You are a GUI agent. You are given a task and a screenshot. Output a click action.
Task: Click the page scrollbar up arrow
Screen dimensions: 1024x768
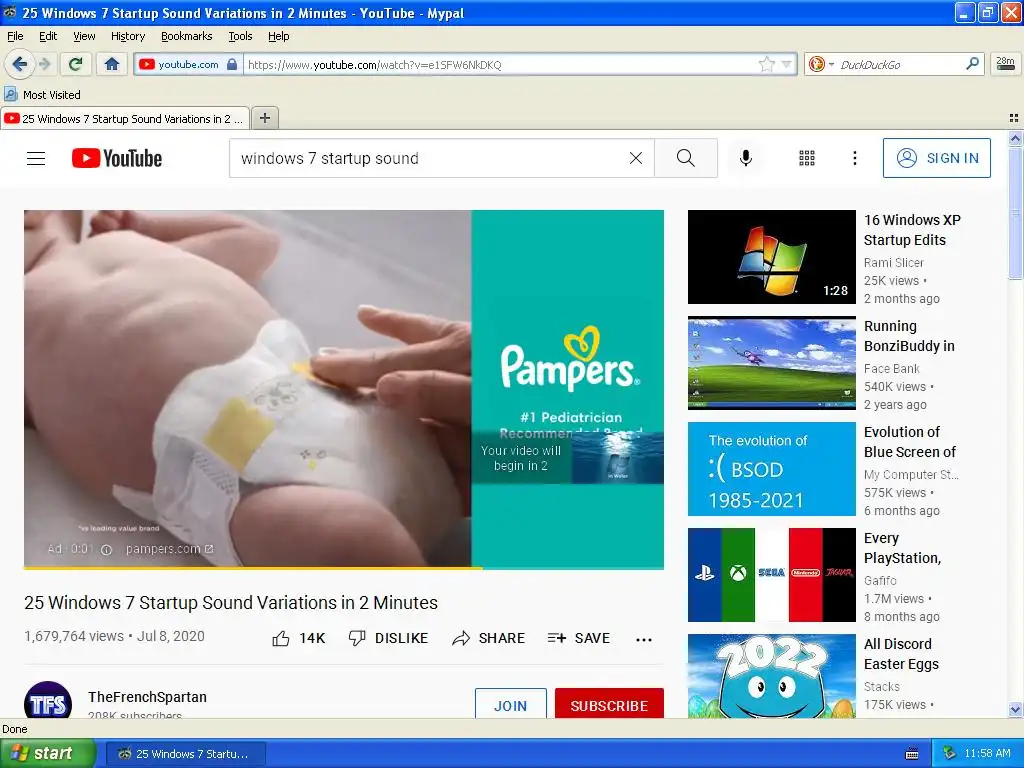1015,138
